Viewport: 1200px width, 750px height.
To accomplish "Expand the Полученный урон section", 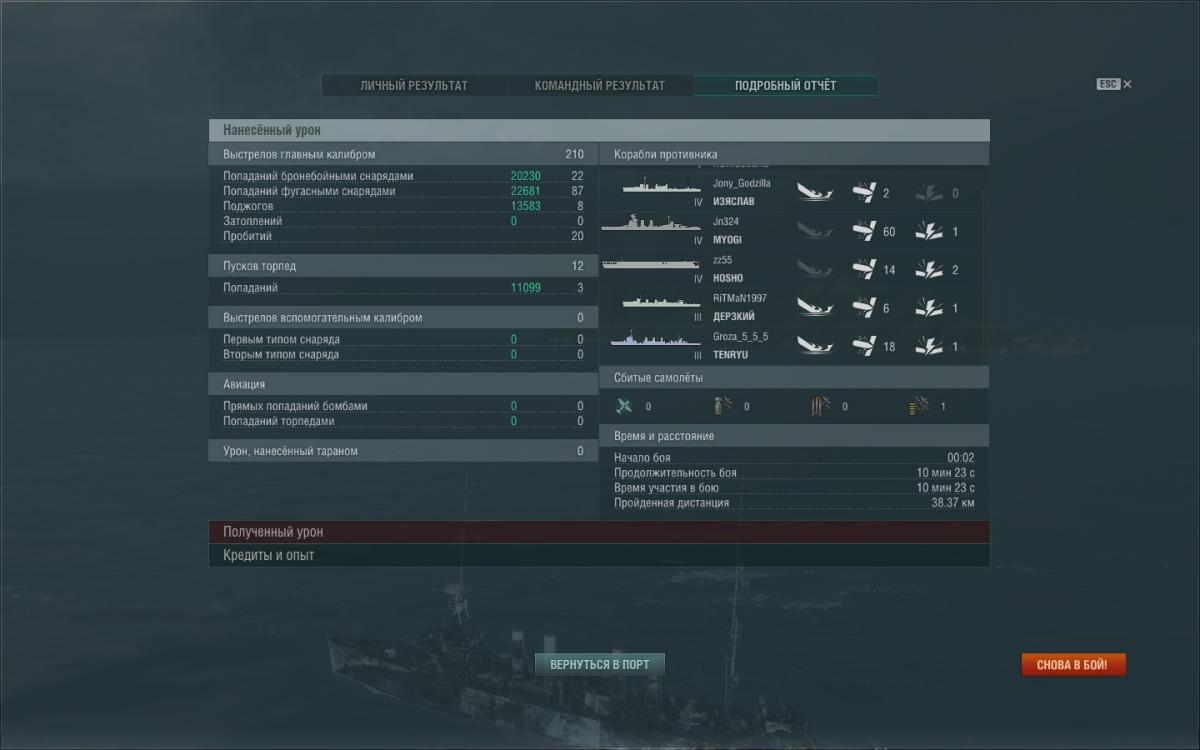I will 599,532.
